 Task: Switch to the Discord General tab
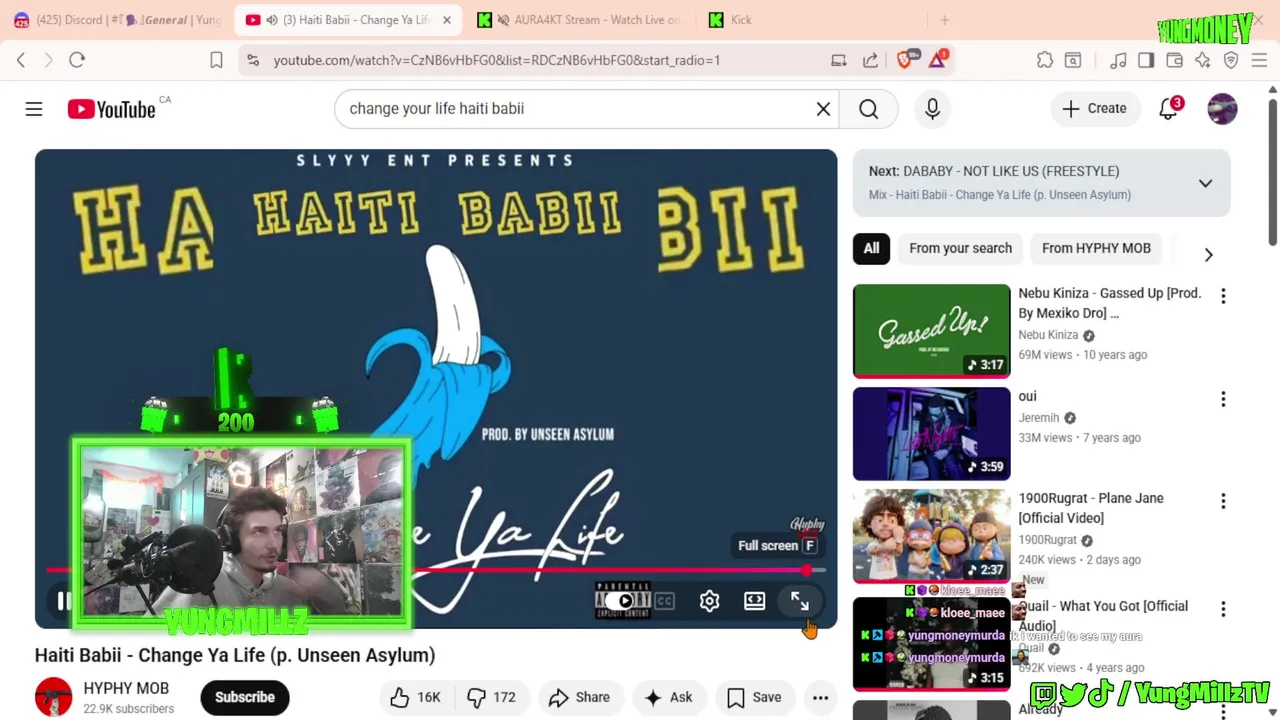(x=116, y=20)
